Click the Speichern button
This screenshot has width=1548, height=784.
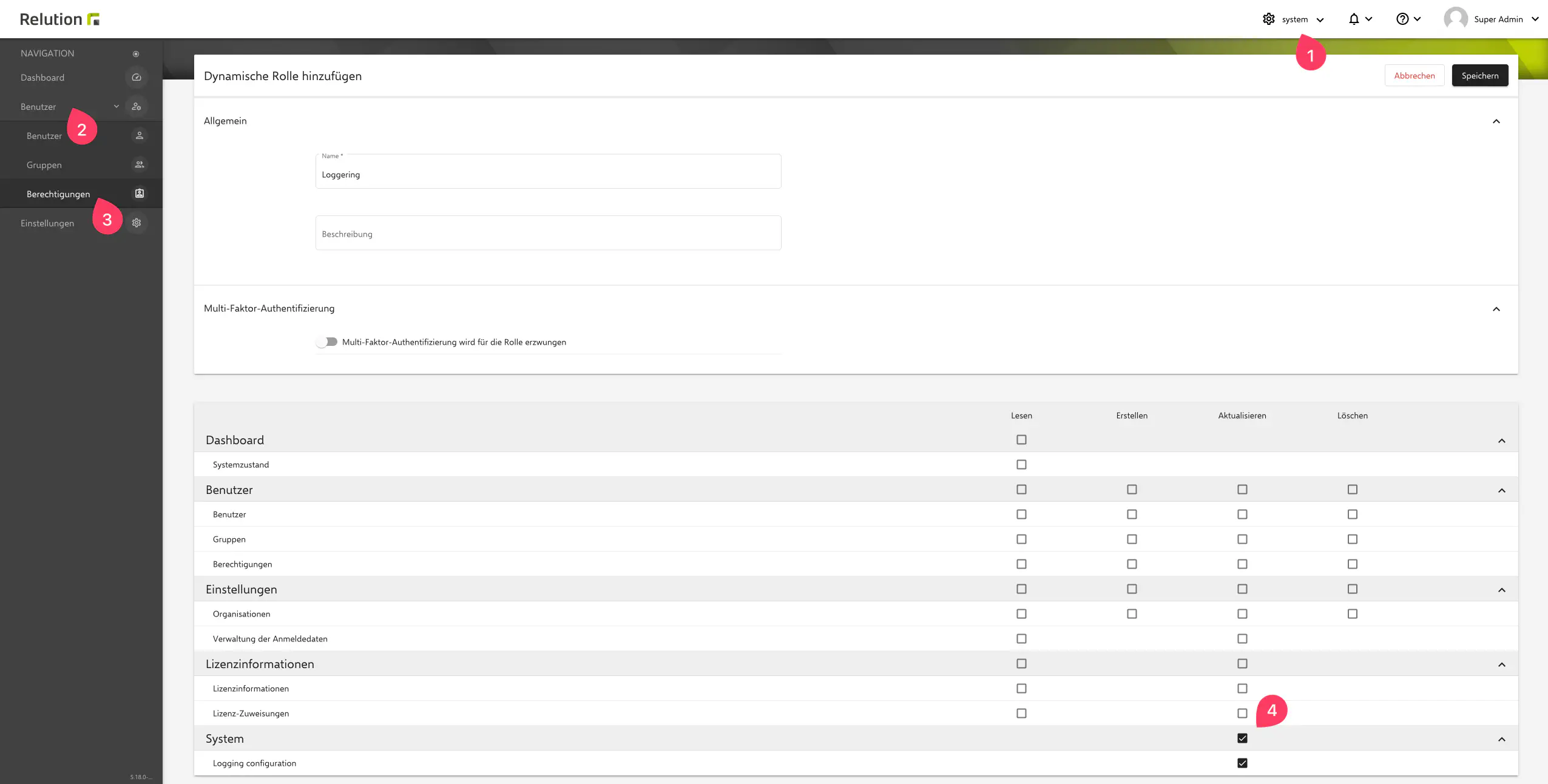click(1479, 76)
